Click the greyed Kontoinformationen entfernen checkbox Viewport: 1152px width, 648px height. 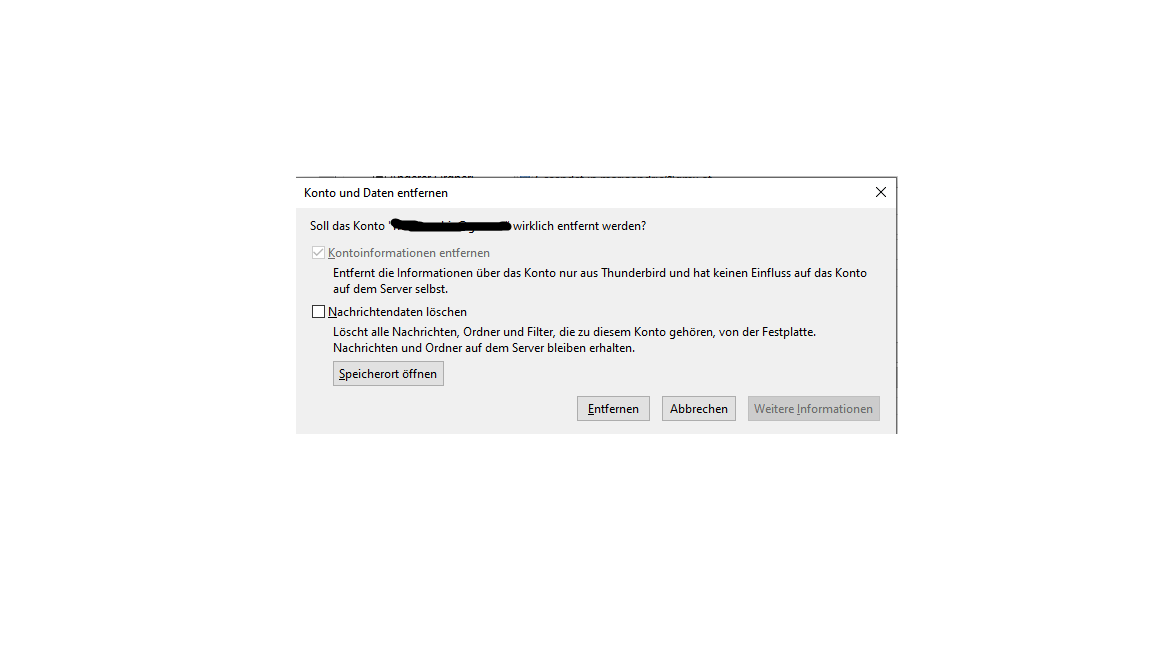(x=318, y=253)
